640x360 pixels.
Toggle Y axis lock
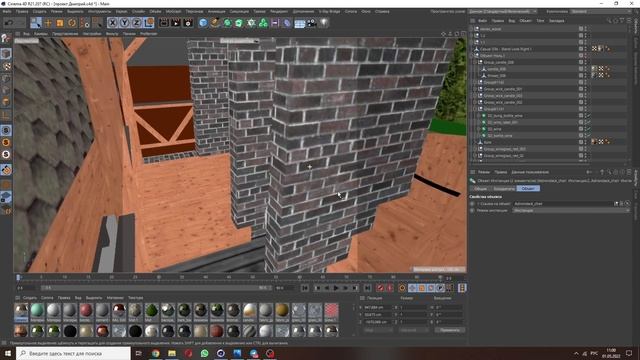click(x=124, y=22)
